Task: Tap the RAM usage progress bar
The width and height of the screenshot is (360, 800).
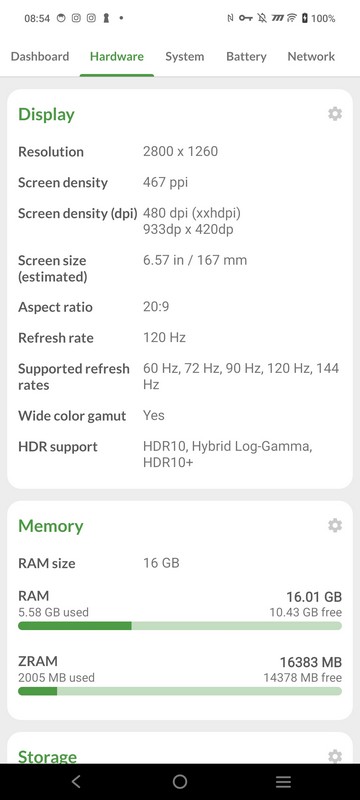Action: 179,626
